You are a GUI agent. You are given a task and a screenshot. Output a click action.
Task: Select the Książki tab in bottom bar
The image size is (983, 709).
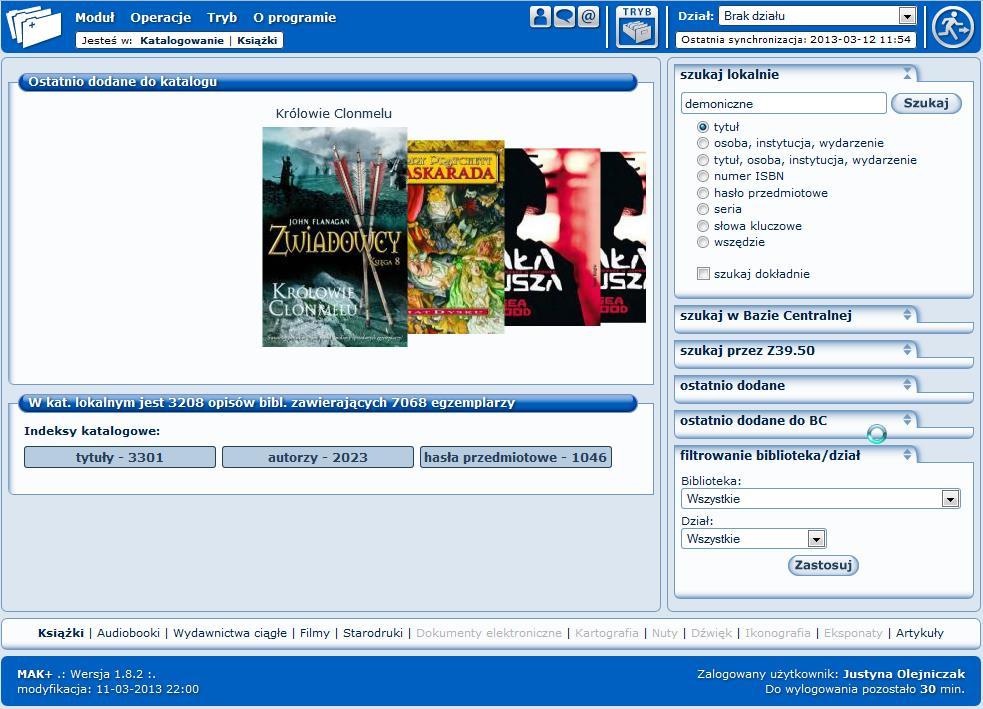click(x=61, y=633)
